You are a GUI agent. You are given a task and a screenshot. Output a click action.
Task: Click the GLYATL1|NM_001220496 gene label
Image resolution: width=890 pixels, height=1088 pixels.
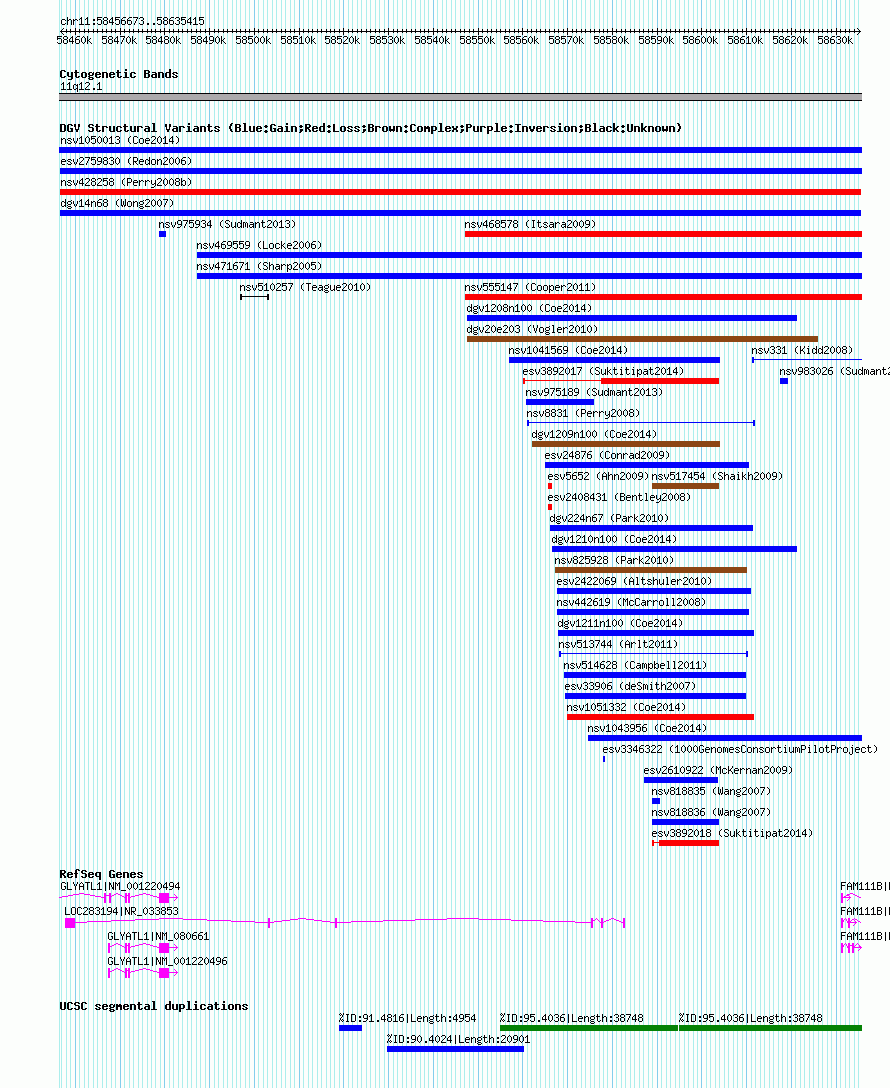[167, 961]
